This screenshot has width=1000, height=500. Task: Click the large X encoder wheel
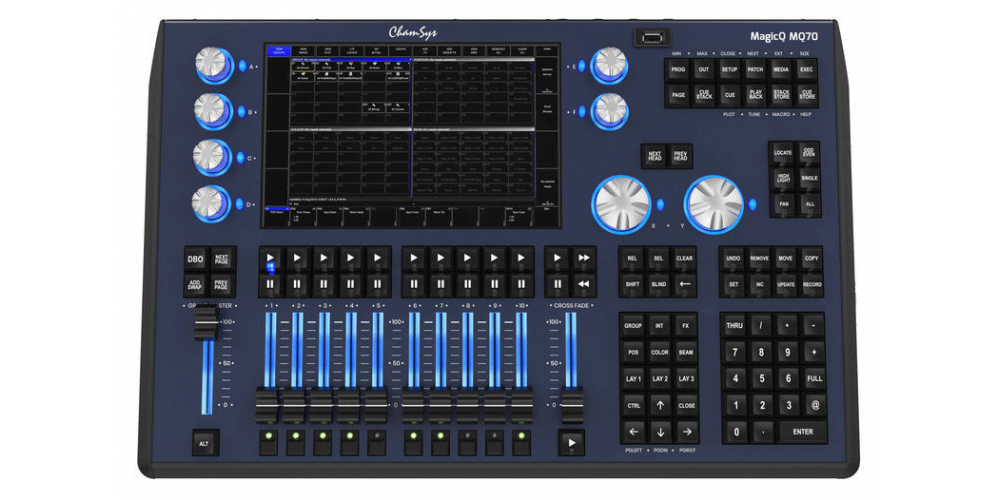click(621, 204)
